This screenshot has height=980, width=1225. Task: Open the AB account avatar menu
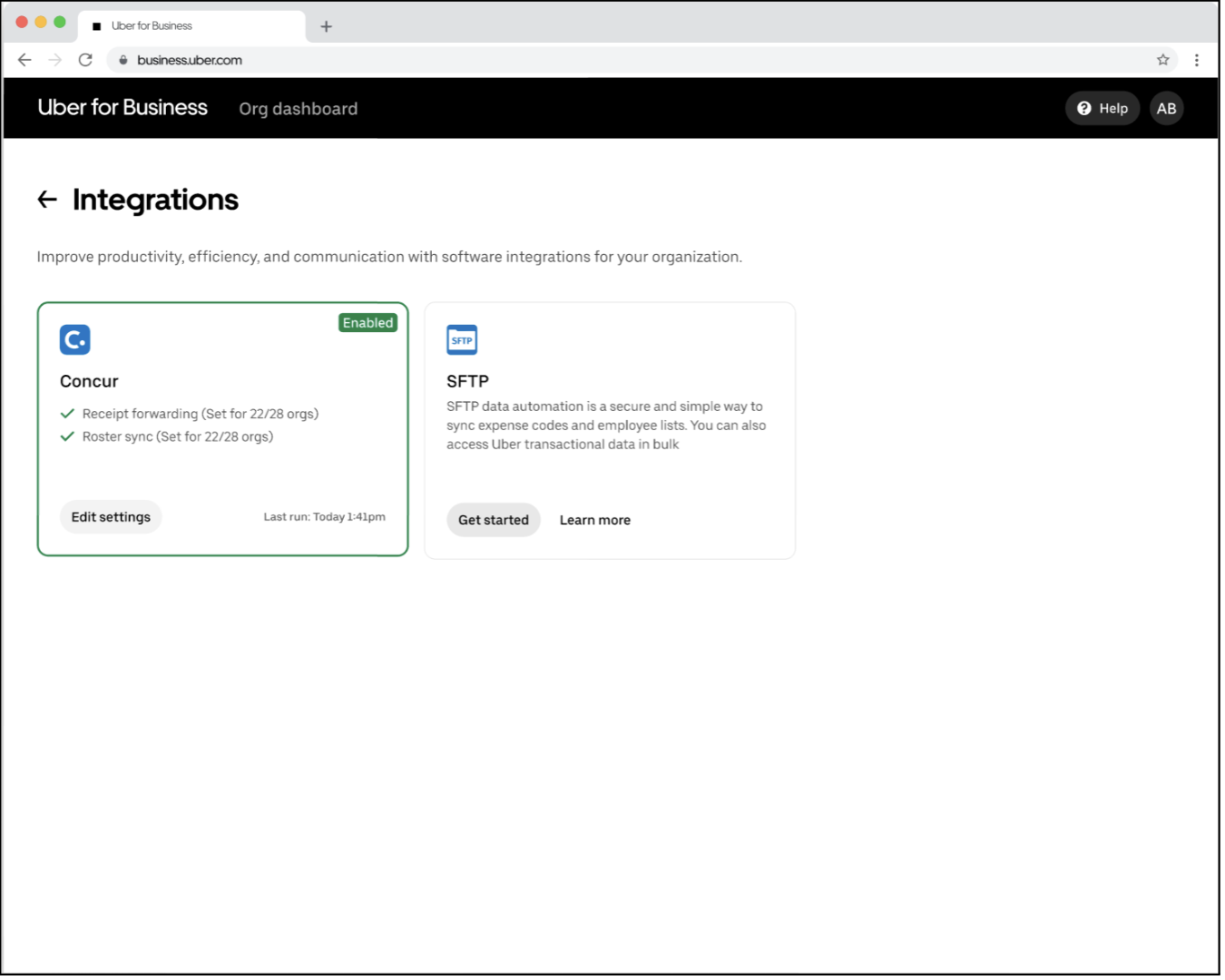coord(1166,108)
